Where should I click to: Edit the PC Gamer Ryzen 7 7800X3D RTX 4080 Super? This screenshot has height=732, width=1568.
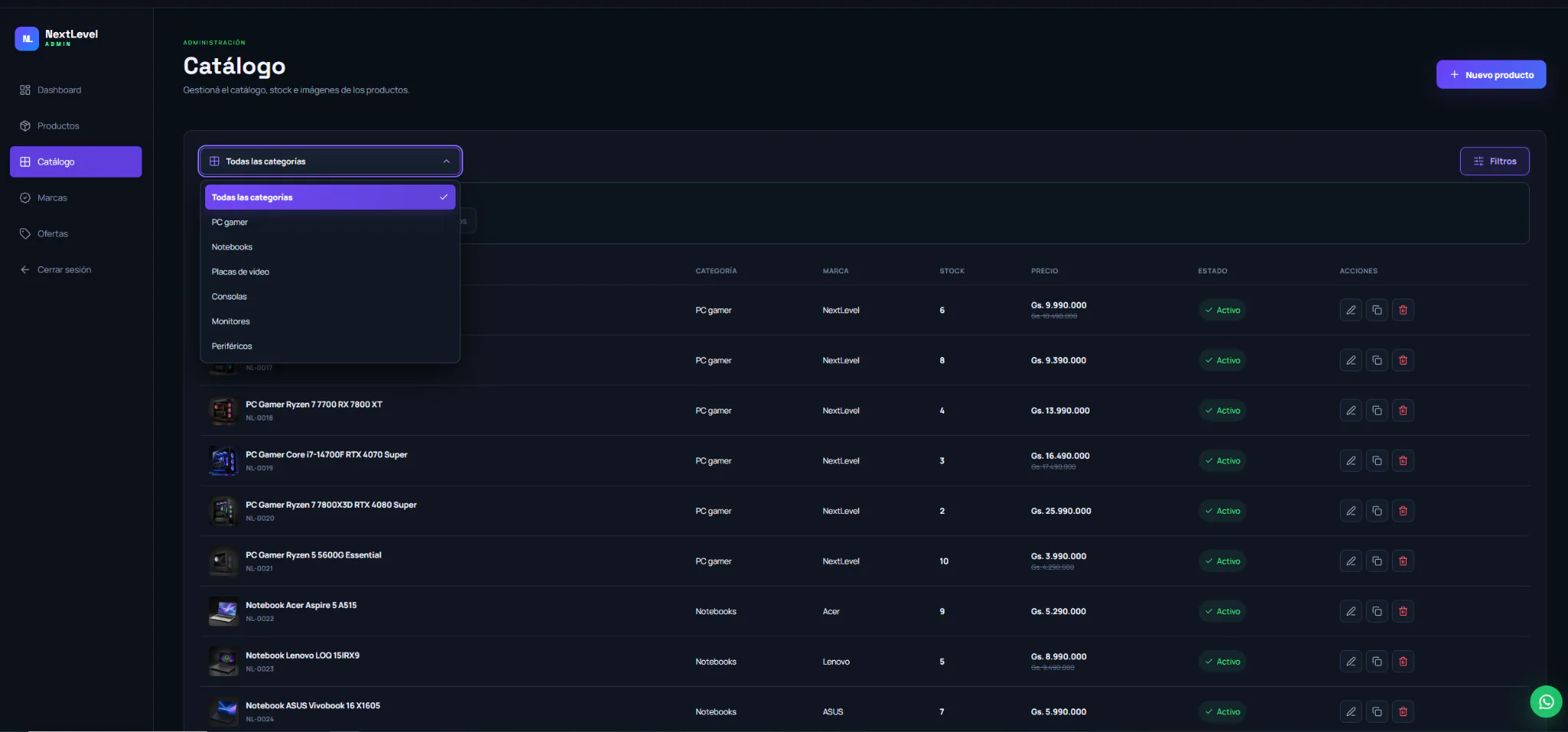pyautogui.click(x=1351, y=511)
